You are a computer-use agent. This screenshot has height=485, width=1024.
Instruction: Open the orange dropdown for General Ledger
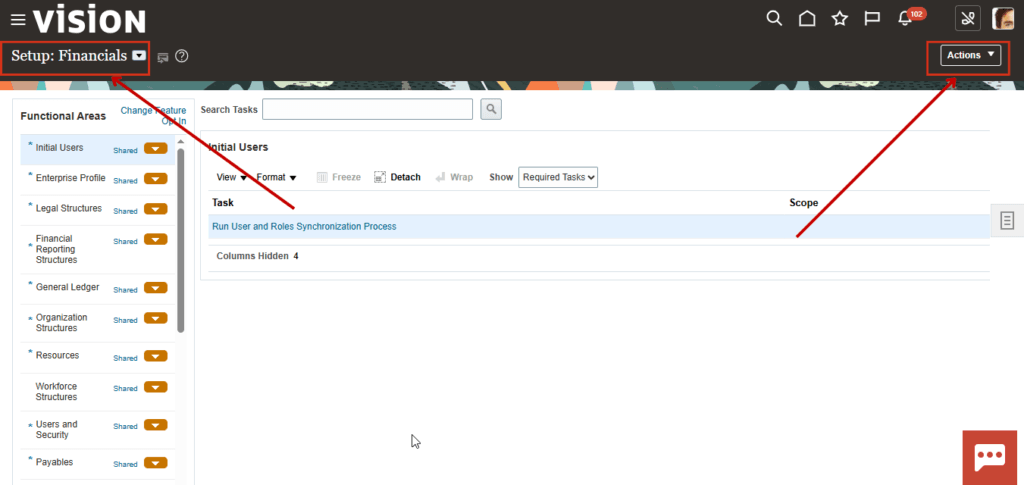point(155,288)
